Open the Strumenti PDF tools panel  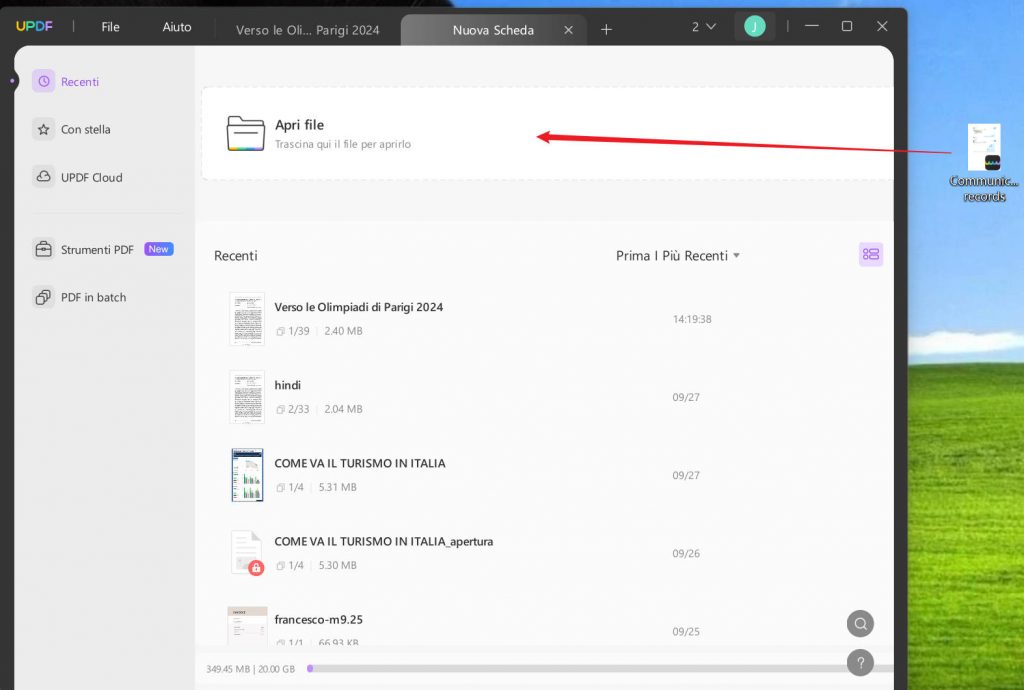43,249
